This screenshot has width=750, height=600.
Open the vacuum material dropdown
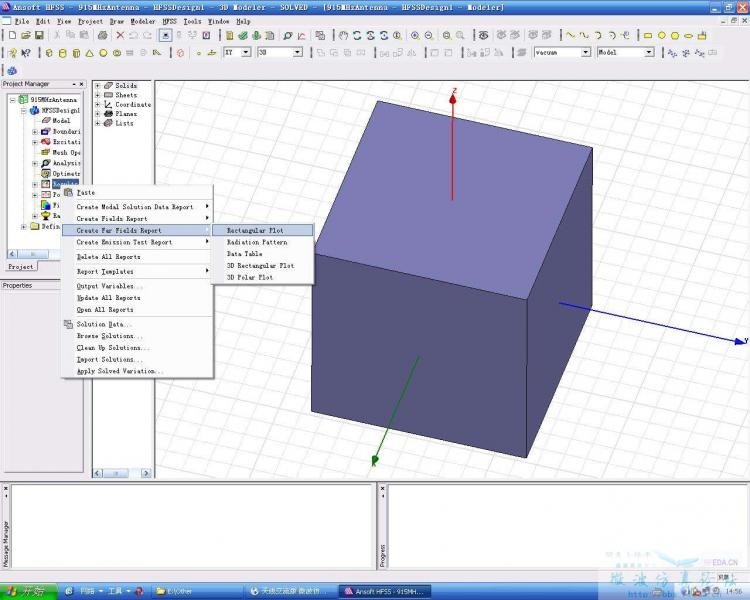pos(586,52)
